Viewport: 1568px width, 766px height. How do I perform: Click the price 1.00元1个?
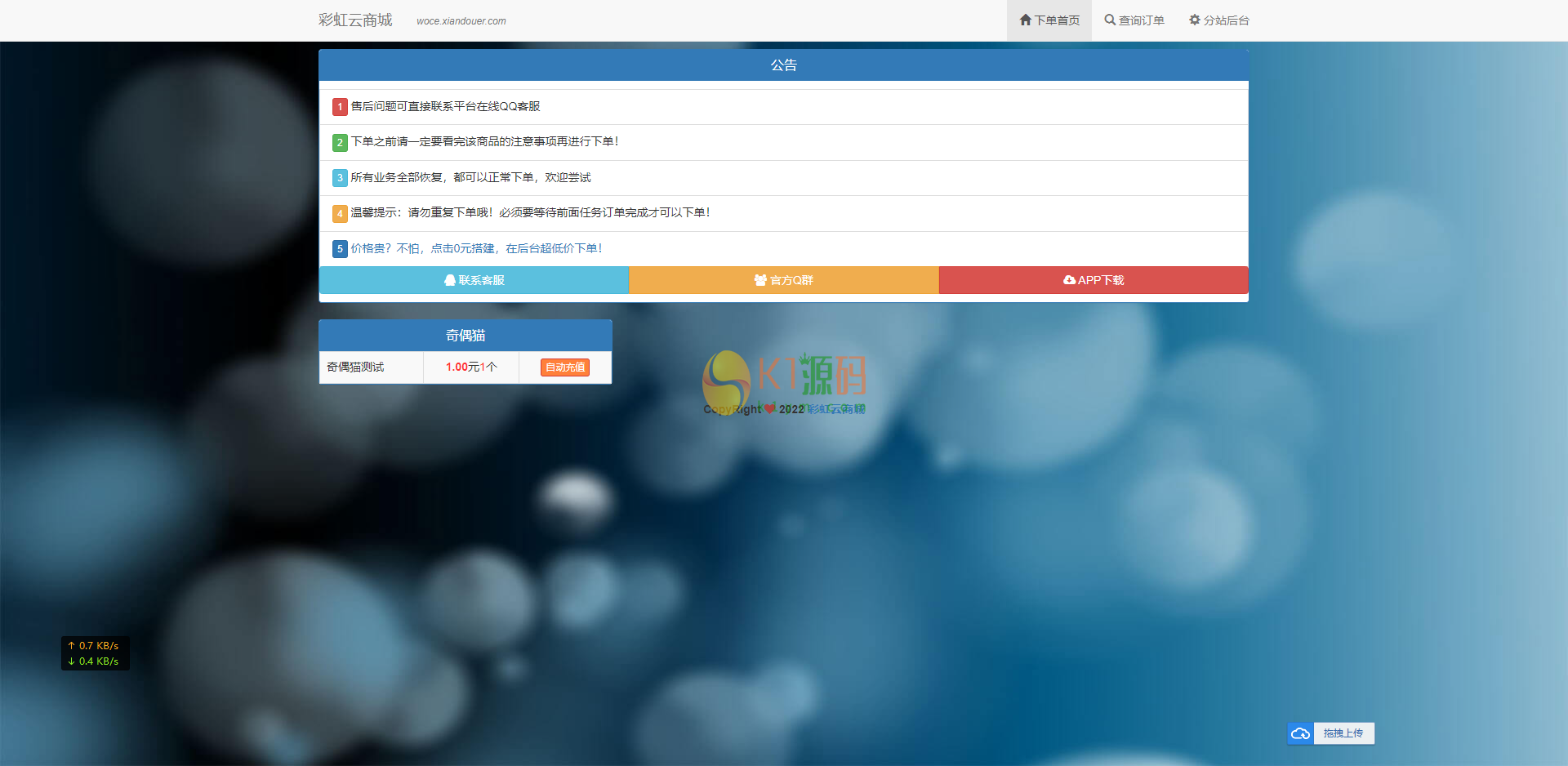pyautogui.click(x=471, y=367)
